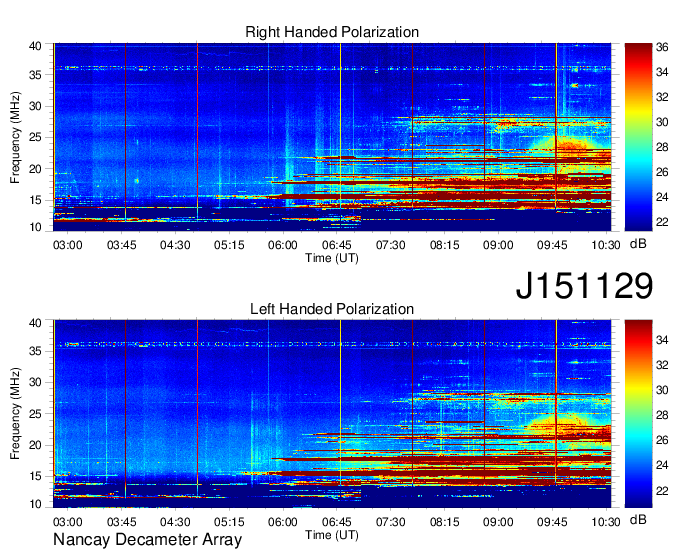Image resolution: width=680 pixels, height=552 pixels.
Task: Click the top plot's Frequency (MHz) axis label
Action: [15, 137]
